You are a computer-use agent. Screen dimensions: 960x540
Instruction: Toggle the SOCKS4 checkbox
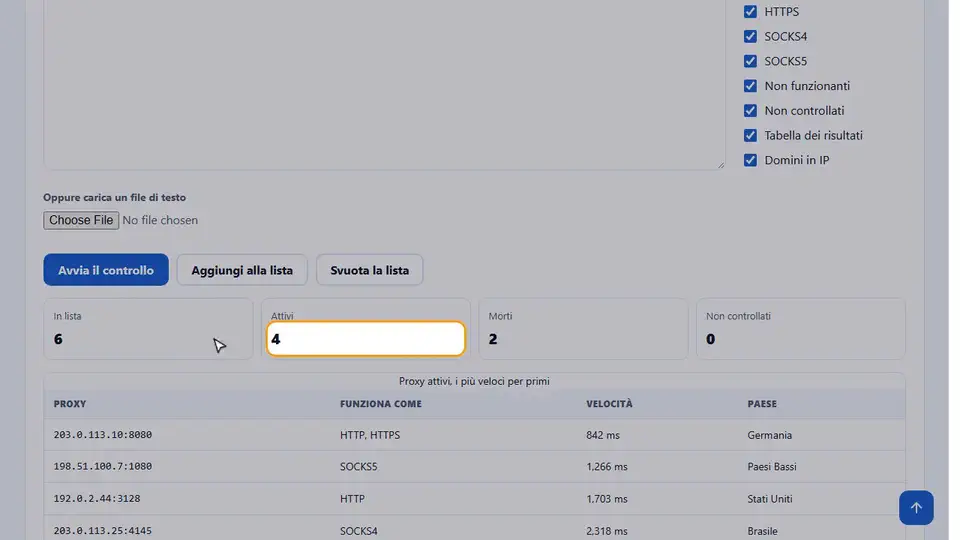(x=750, y=36)
